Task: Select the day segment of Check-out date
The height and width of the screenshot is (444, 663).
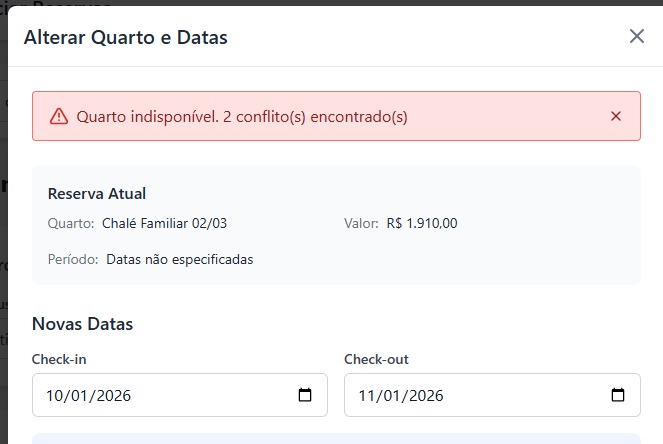Action: (368, 396)
